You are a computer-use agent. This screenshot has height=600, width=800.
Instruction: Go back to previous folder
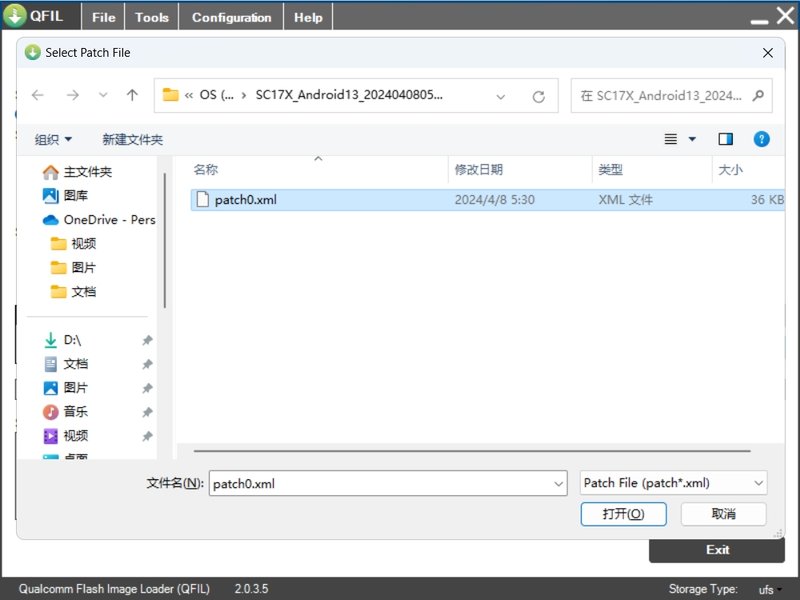click(38, 95)
